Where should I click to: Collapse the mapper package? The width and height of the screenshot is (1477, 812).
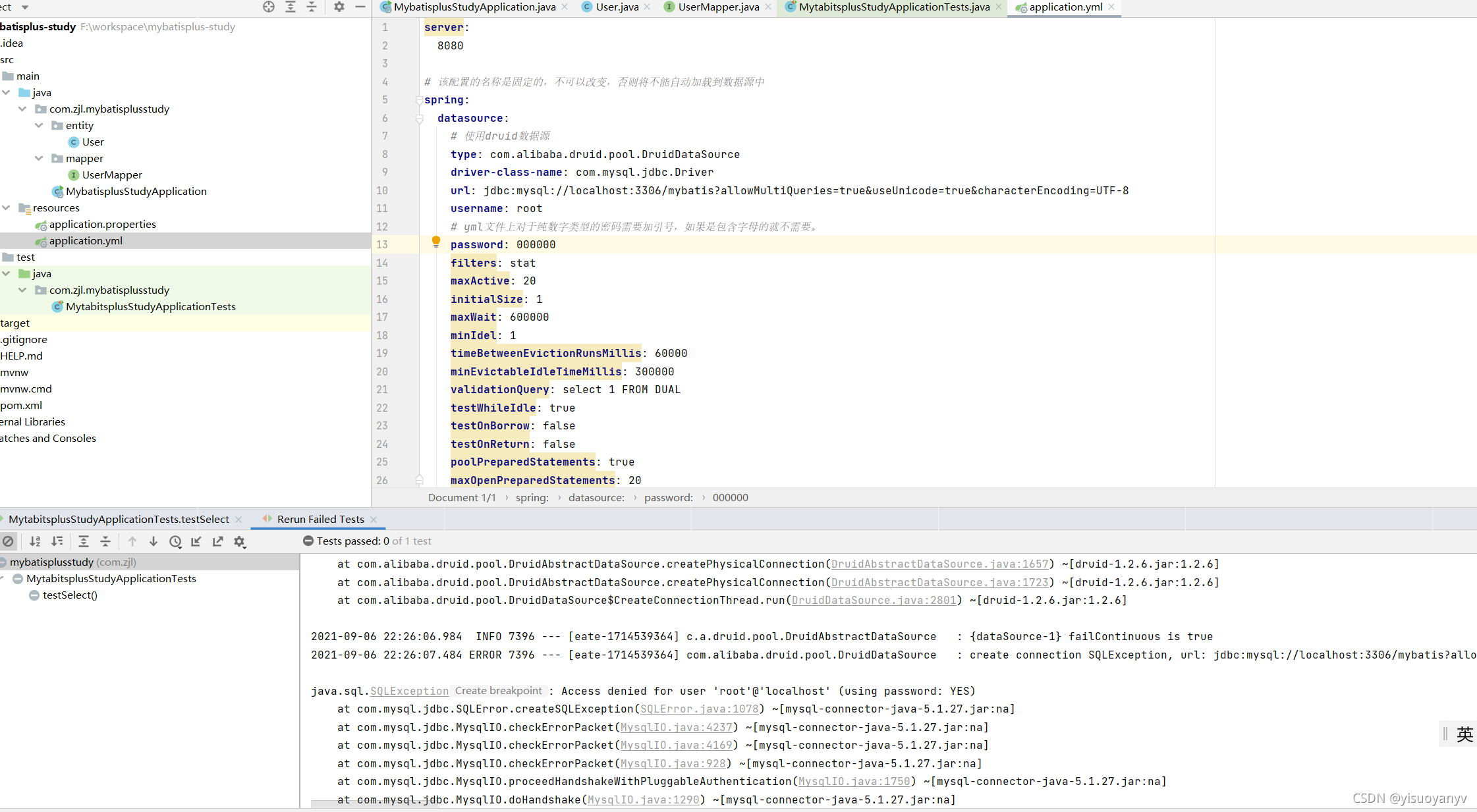[40, 158]
